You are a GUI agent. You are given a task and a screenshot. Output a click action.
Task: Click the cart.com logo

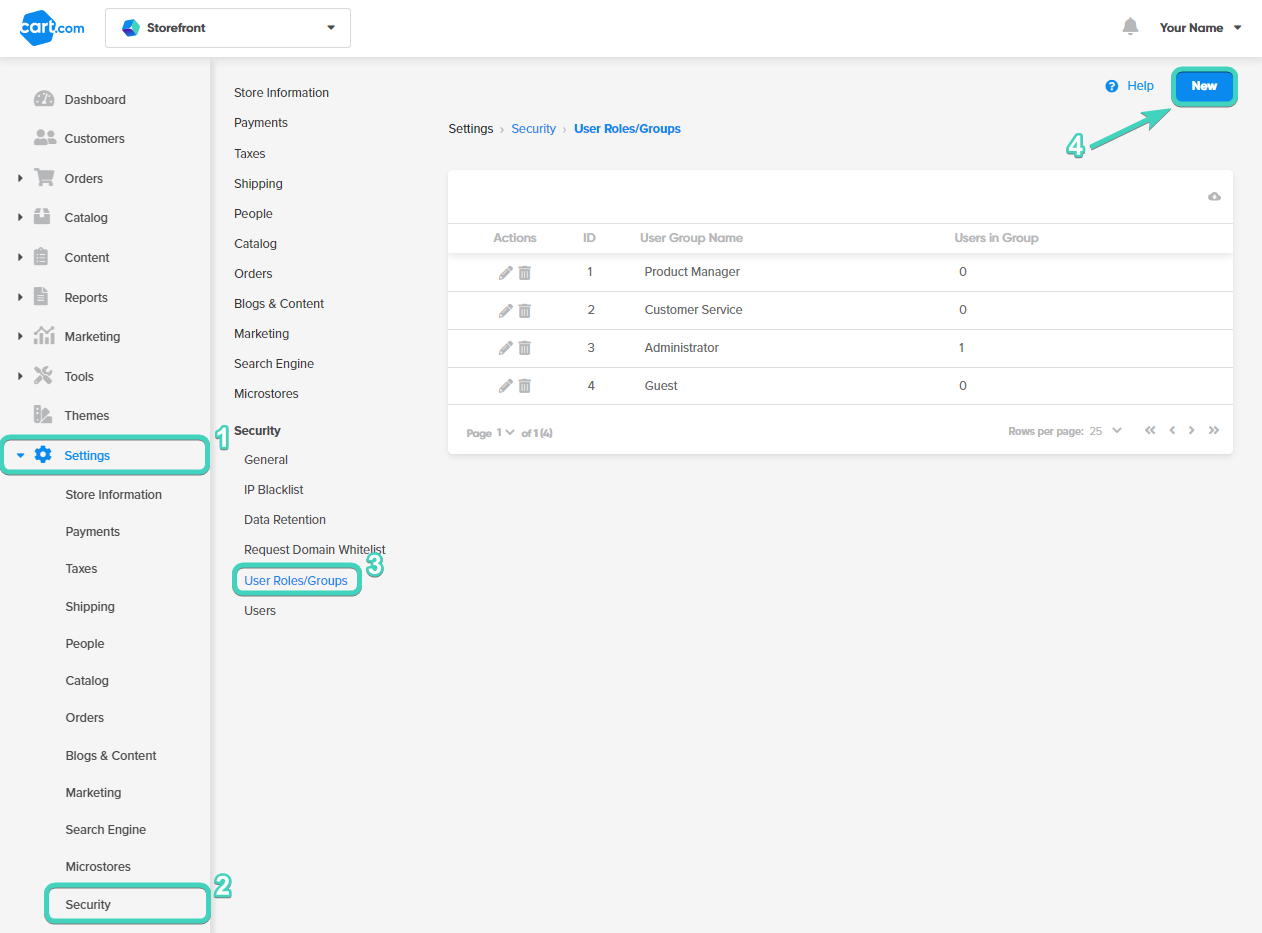(51, 27)
